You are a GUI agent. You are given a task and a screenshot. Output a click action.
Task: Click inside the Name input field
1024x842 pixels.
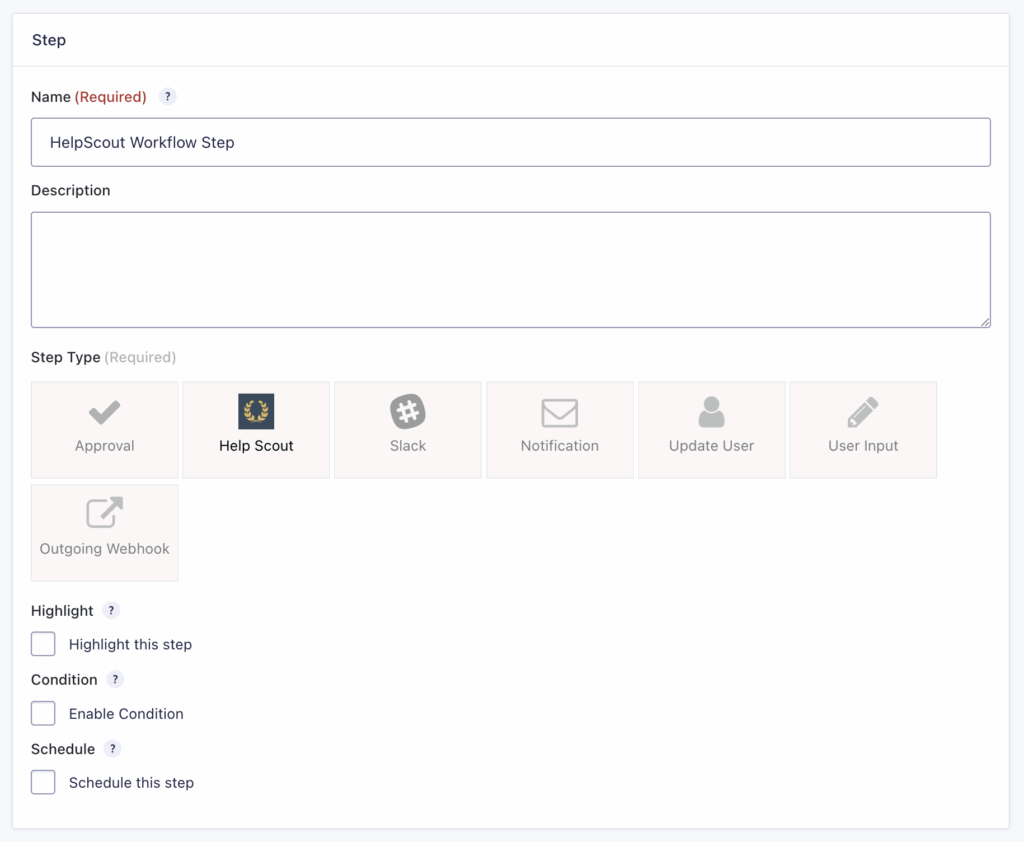click(510, 142)
